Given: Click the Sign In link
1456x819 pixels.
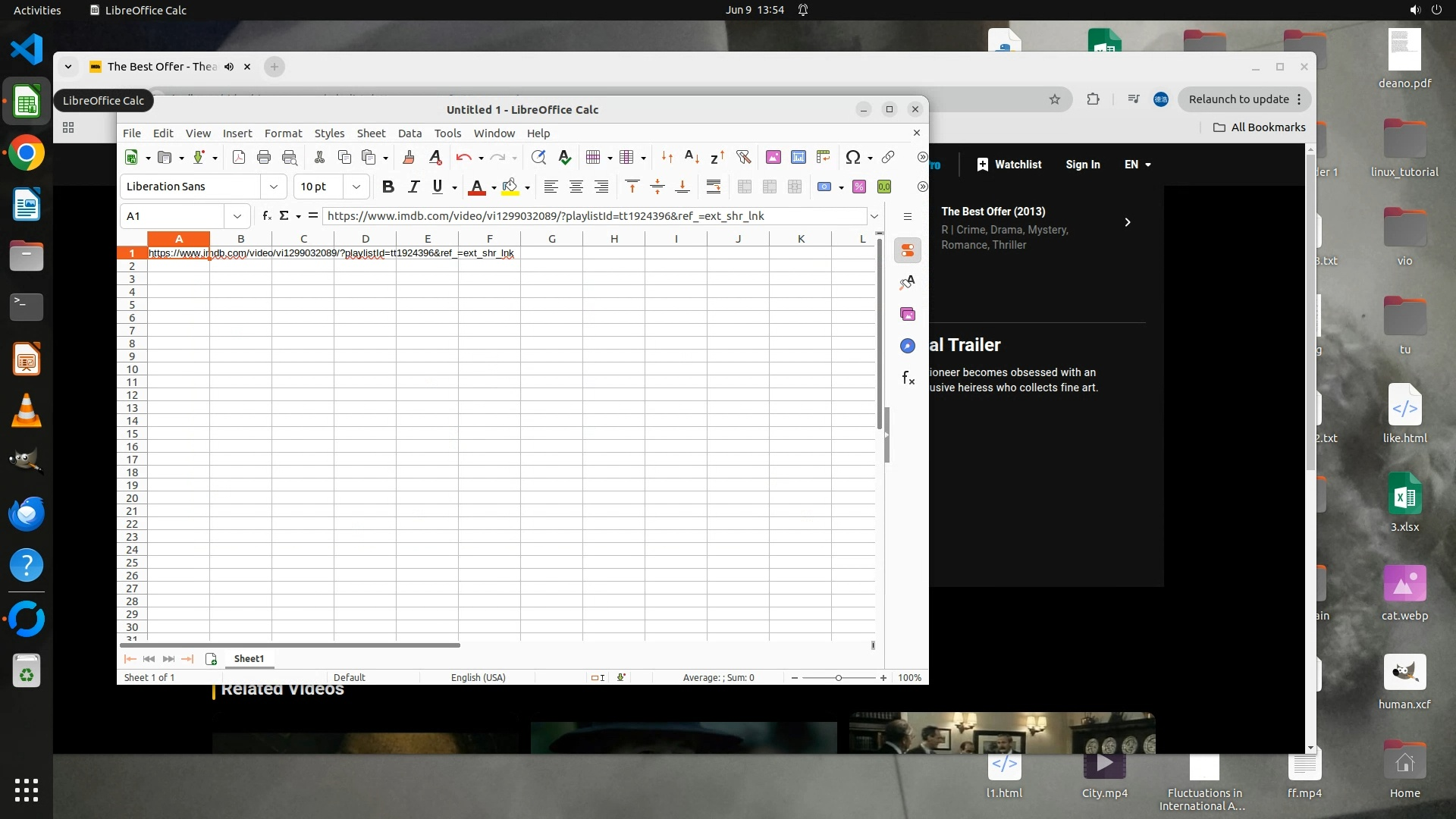Looking at the screenshot, I should point(1082,165).
